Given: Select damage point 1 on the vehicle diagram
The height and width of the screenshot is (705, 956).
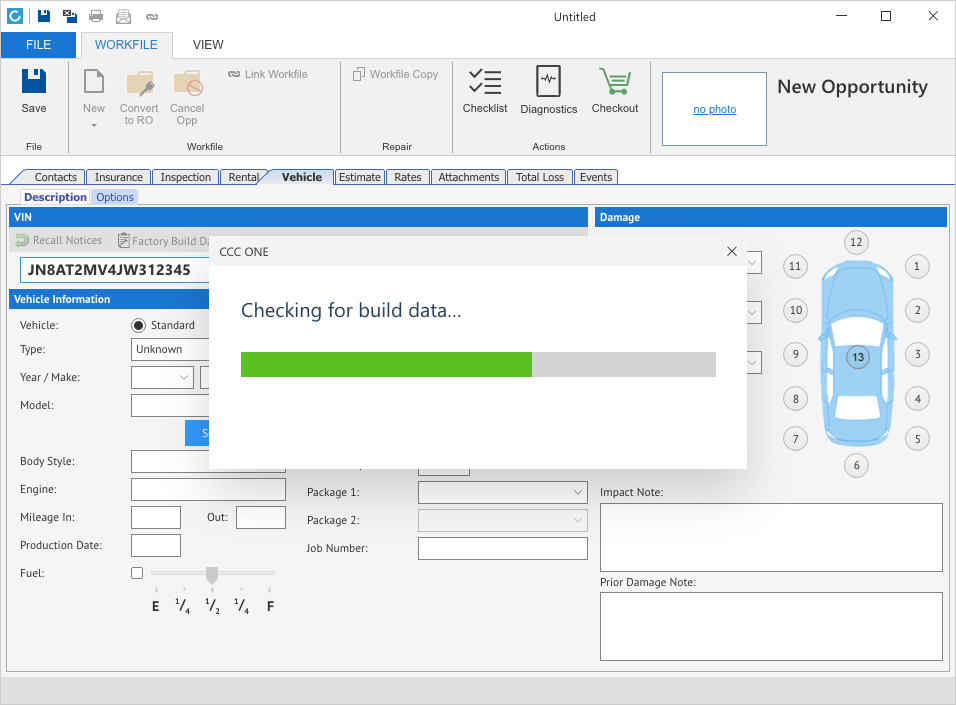Looking at the screenshot, I should pyautogui.click(x=916, y=266).
